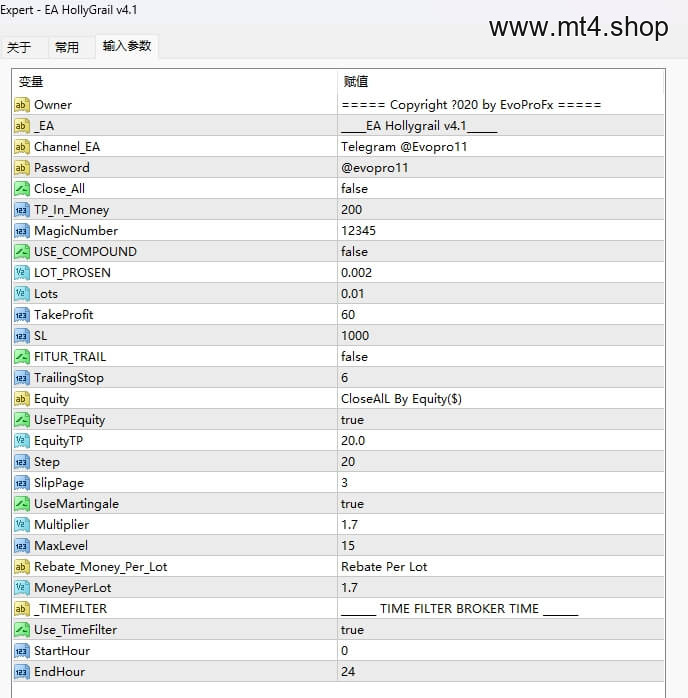Select the Step variable name
Screen dimensions: 688x698
[47, 462]
